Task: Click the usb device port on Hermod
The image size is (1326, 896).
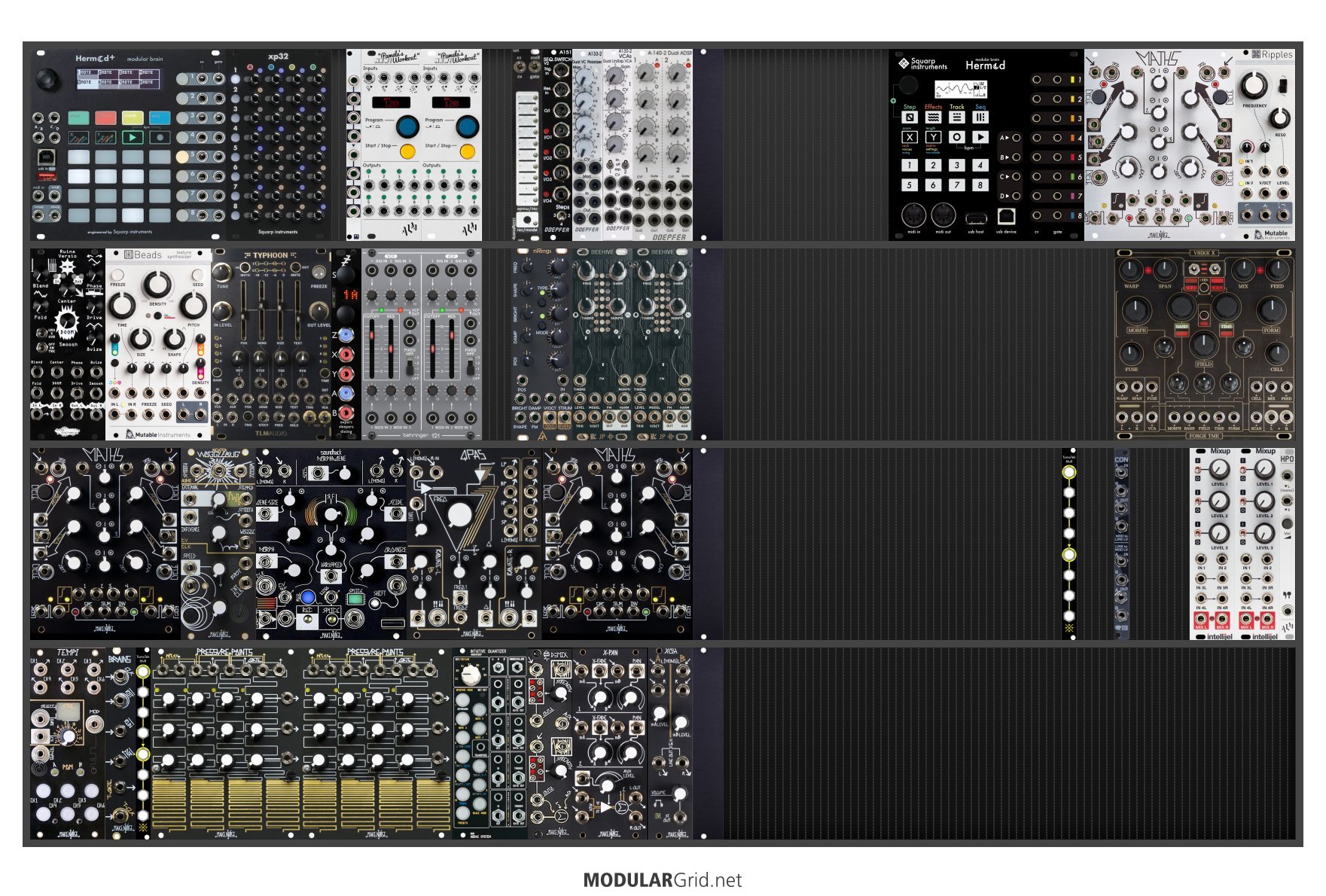Action: [1006, 216]
